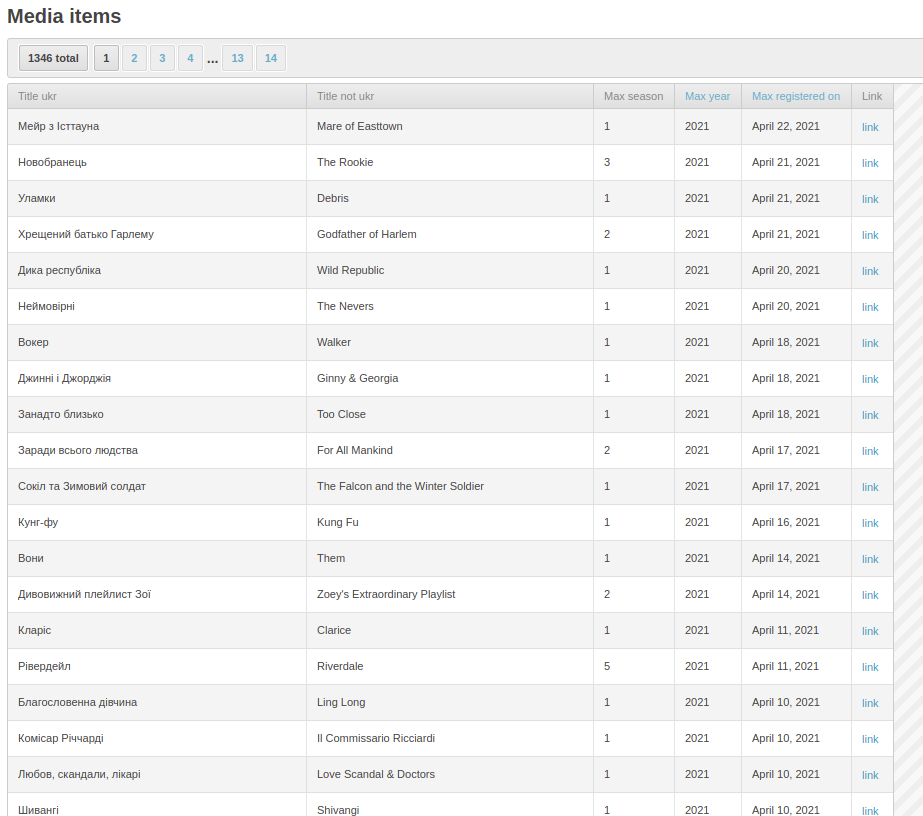This screenshot has height=816, width=923.
Task: Follow Il Commissario Ricciardi link
Action: pyautogui.click(x=870, y=739)
